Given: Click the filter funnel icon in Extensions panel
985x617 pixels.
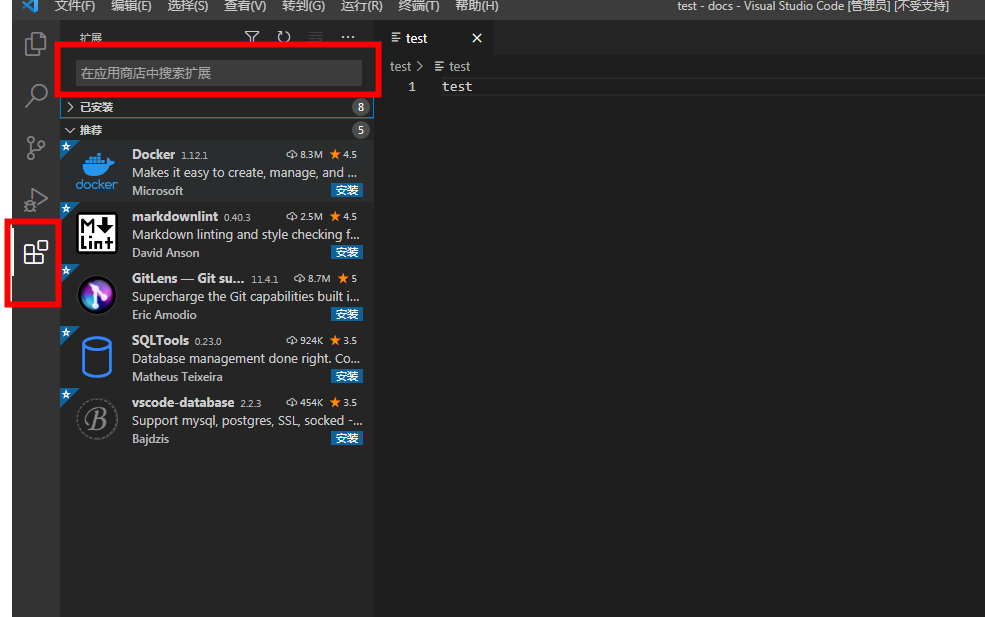Looking at the screenshot, I should pyautogui.click(x=251, y=36).
